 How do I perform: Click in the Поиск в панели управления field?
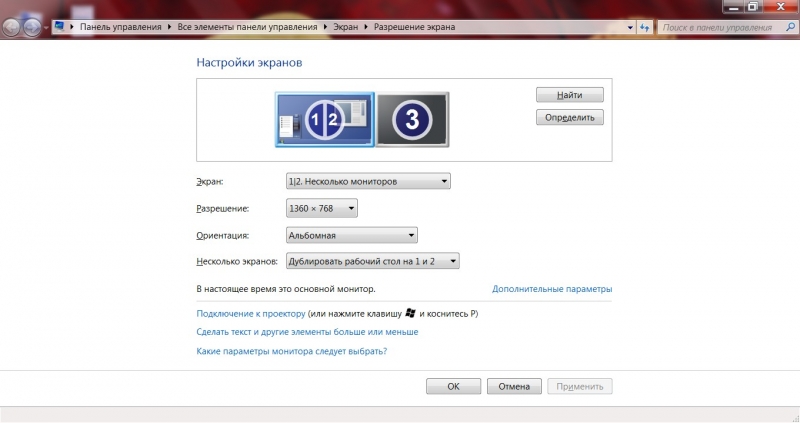pyautogui.click(x=720, y=27)
